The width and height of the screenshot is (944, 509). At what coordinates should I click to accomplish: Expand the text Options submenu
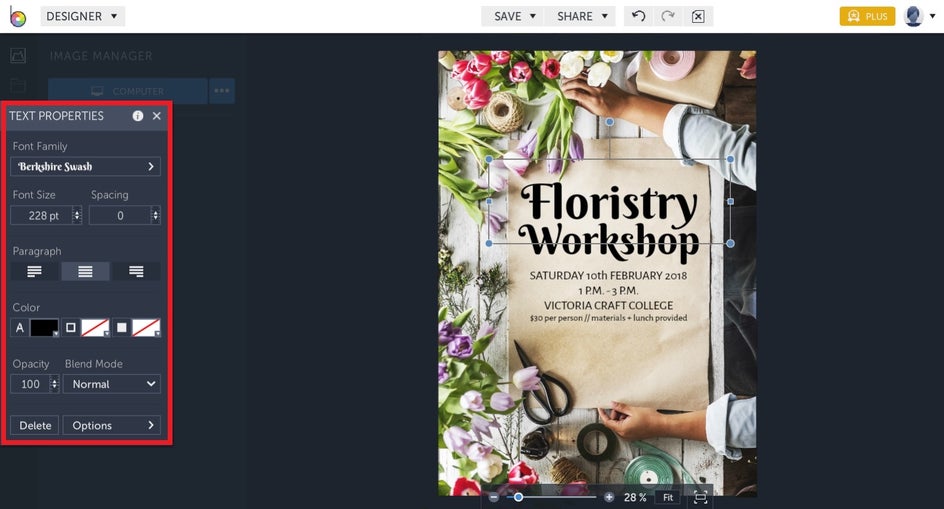(112, 425)
